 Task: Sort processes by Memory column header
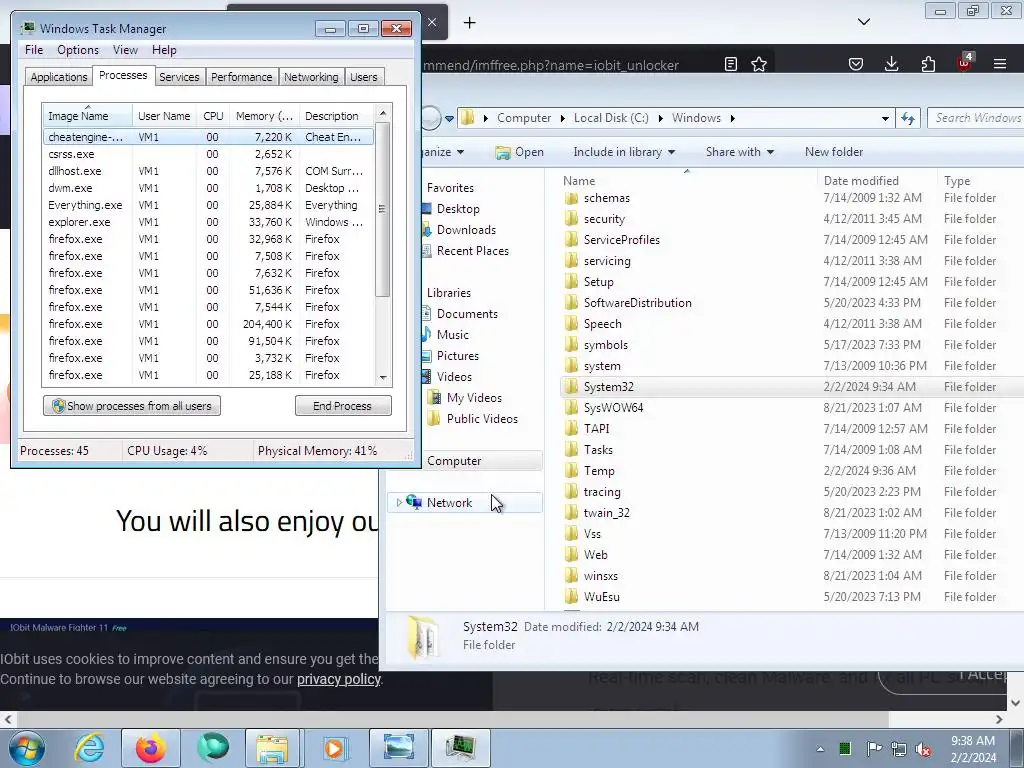[264, 116]
